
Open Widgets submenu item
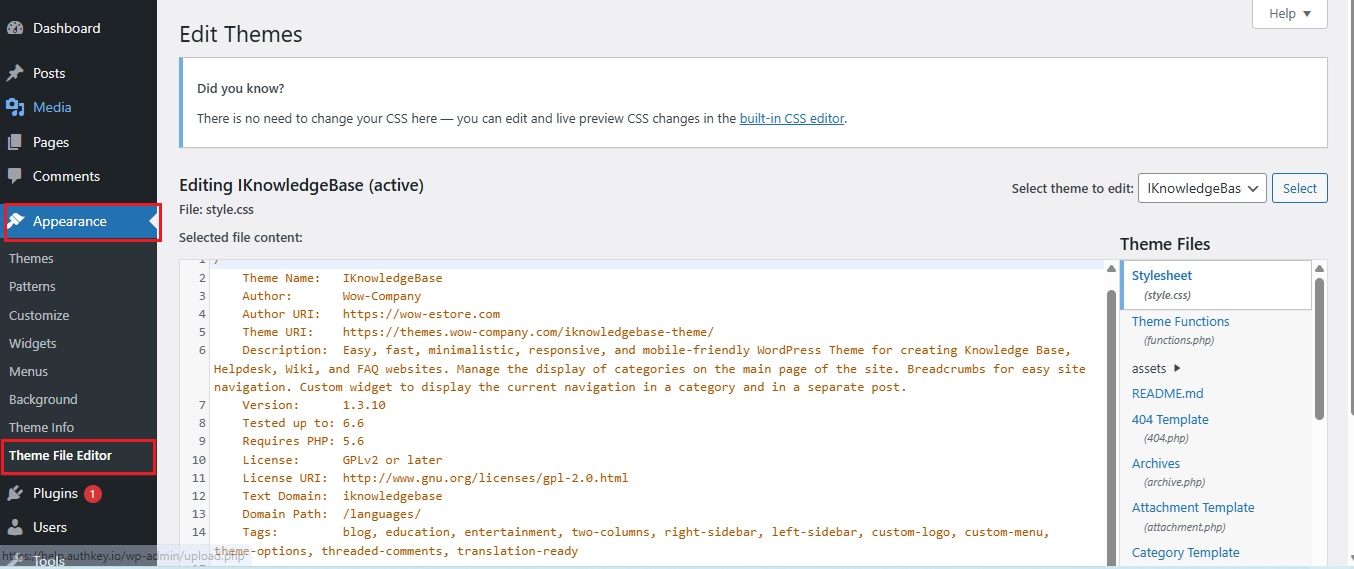(x=33, y=343)
